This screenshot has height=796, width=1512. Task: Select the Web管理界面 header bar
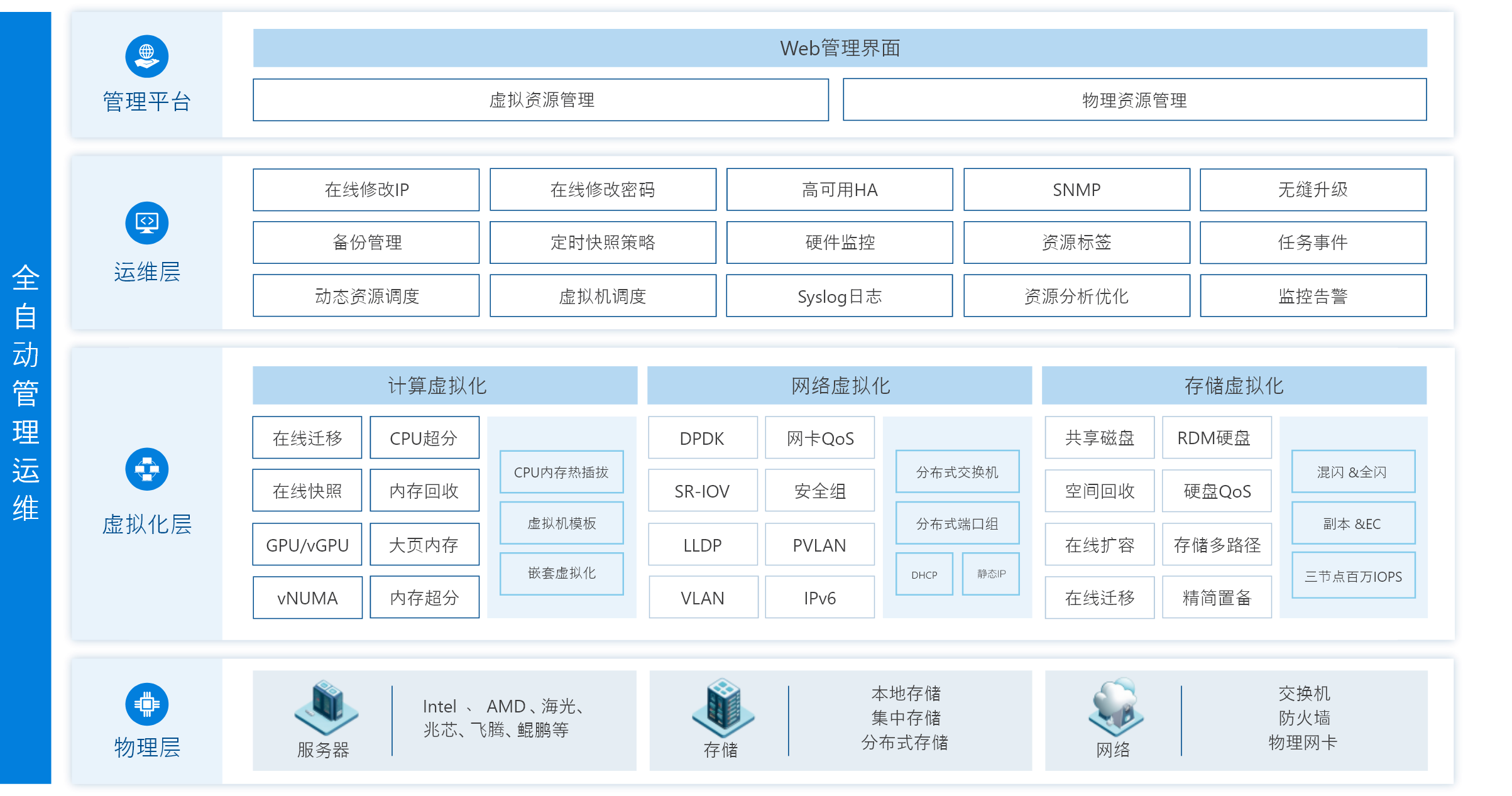pyautogui.click(x=840, y=48)
